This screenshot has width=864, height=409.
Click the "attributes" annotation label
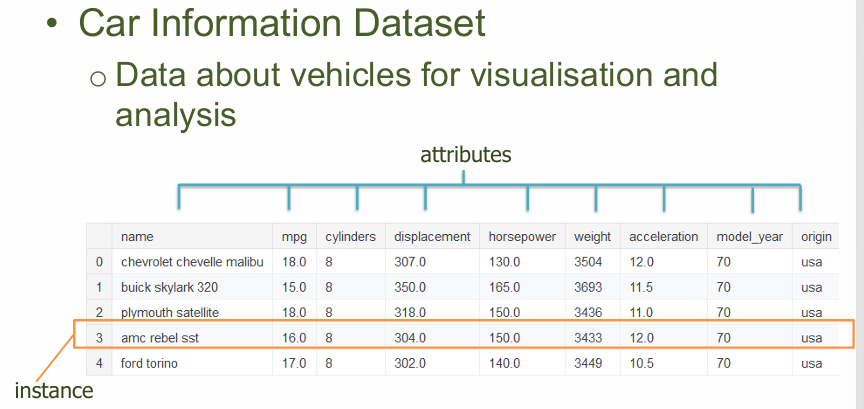(465, 155)
